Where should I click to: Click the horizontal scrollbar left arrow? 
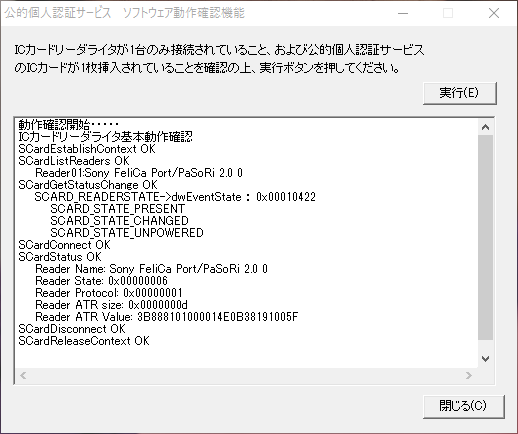[23, 375]
